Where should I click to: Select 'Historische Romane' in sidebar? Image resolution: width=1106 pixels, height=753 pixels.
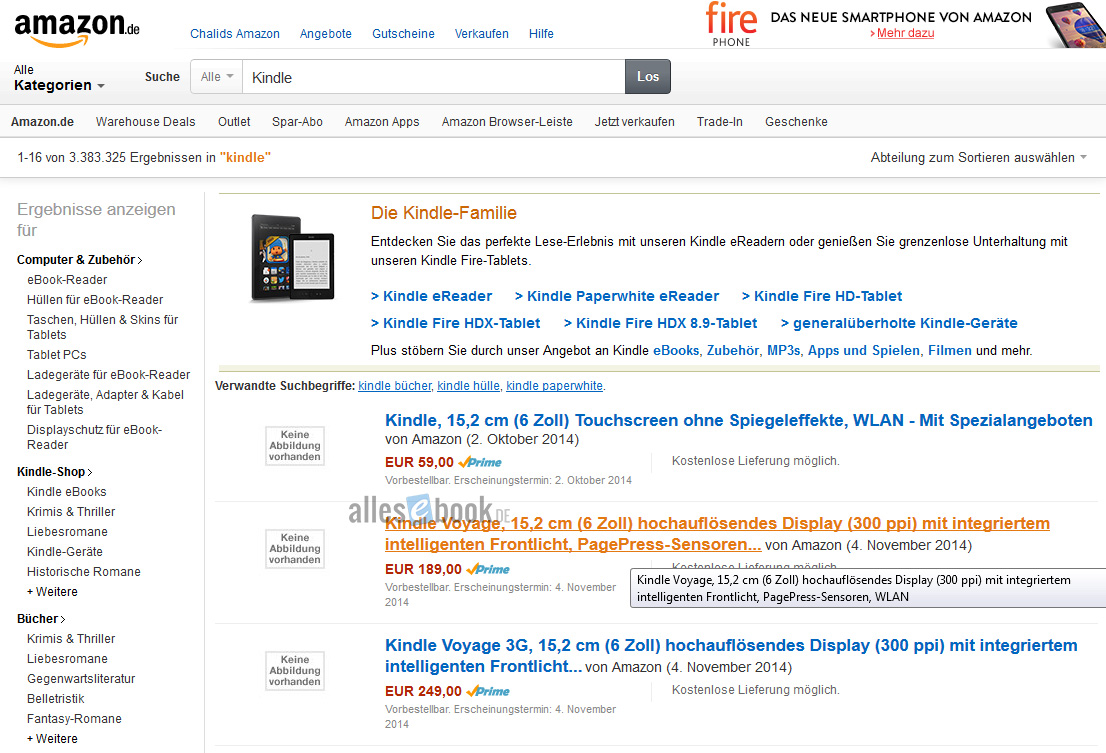click(x=83, y=571)
